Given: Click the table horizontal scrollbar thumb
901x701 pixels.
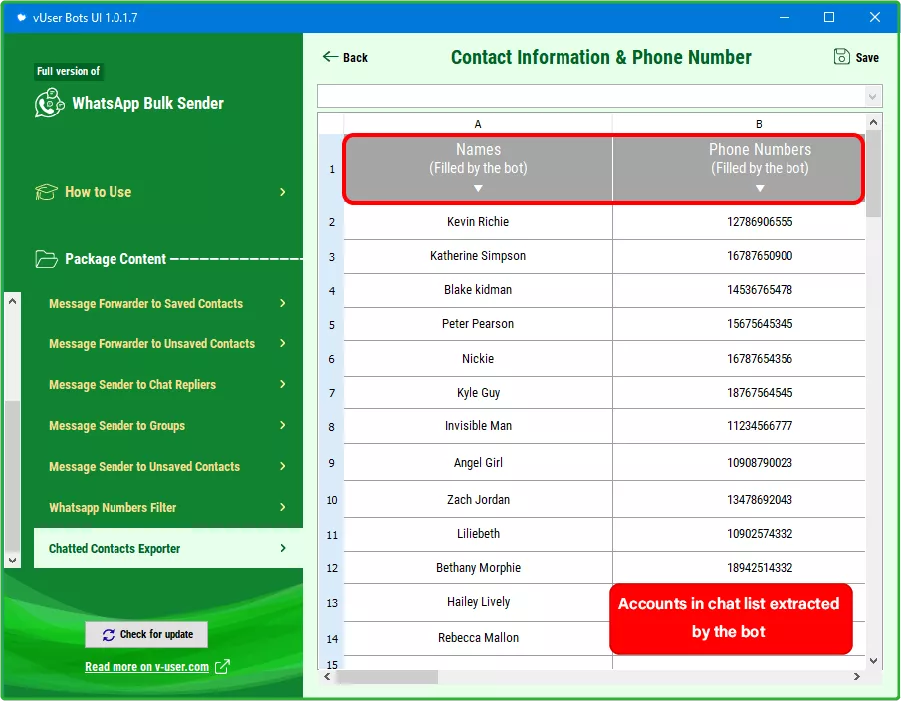Looking at the screenshot, I should coord(387,677).
